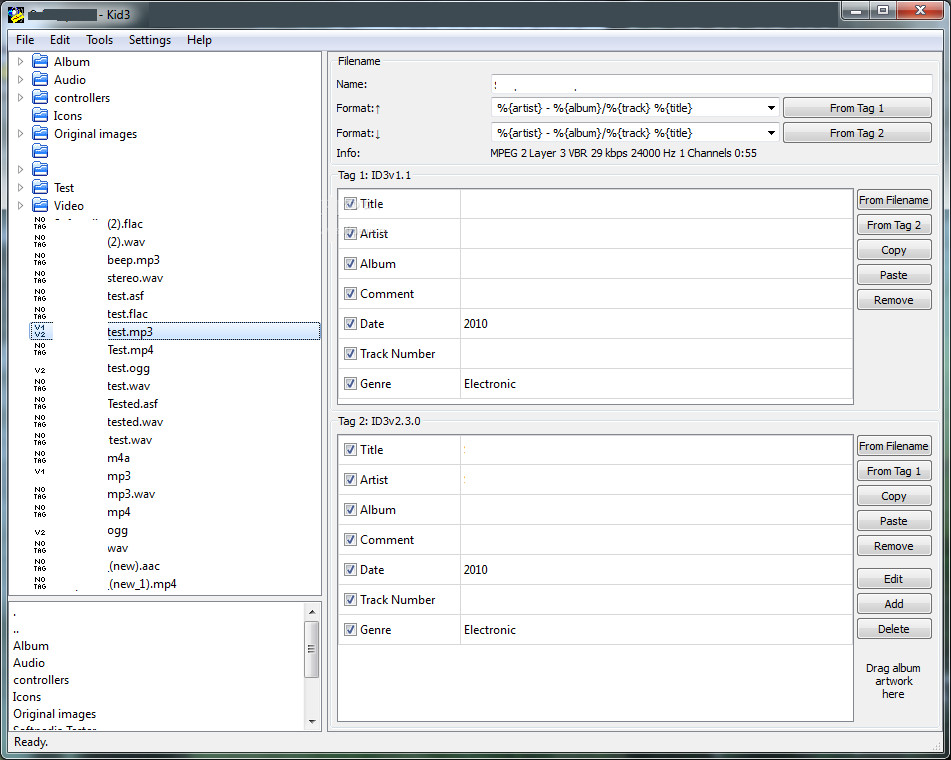Expand the Test folder in the file tree

tap(20, 187)
